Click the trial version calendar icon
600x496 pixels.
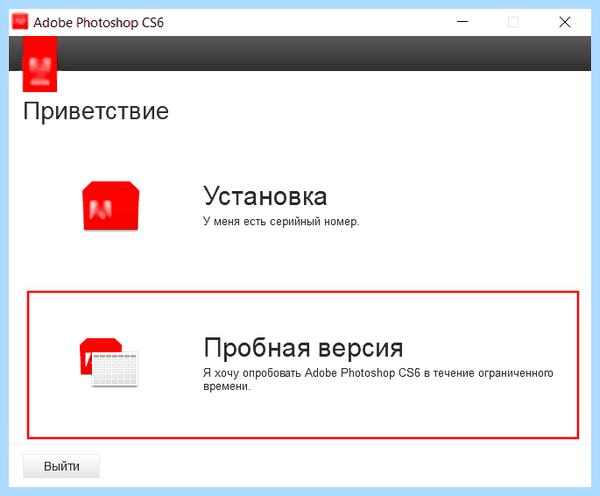click(109, 362)
